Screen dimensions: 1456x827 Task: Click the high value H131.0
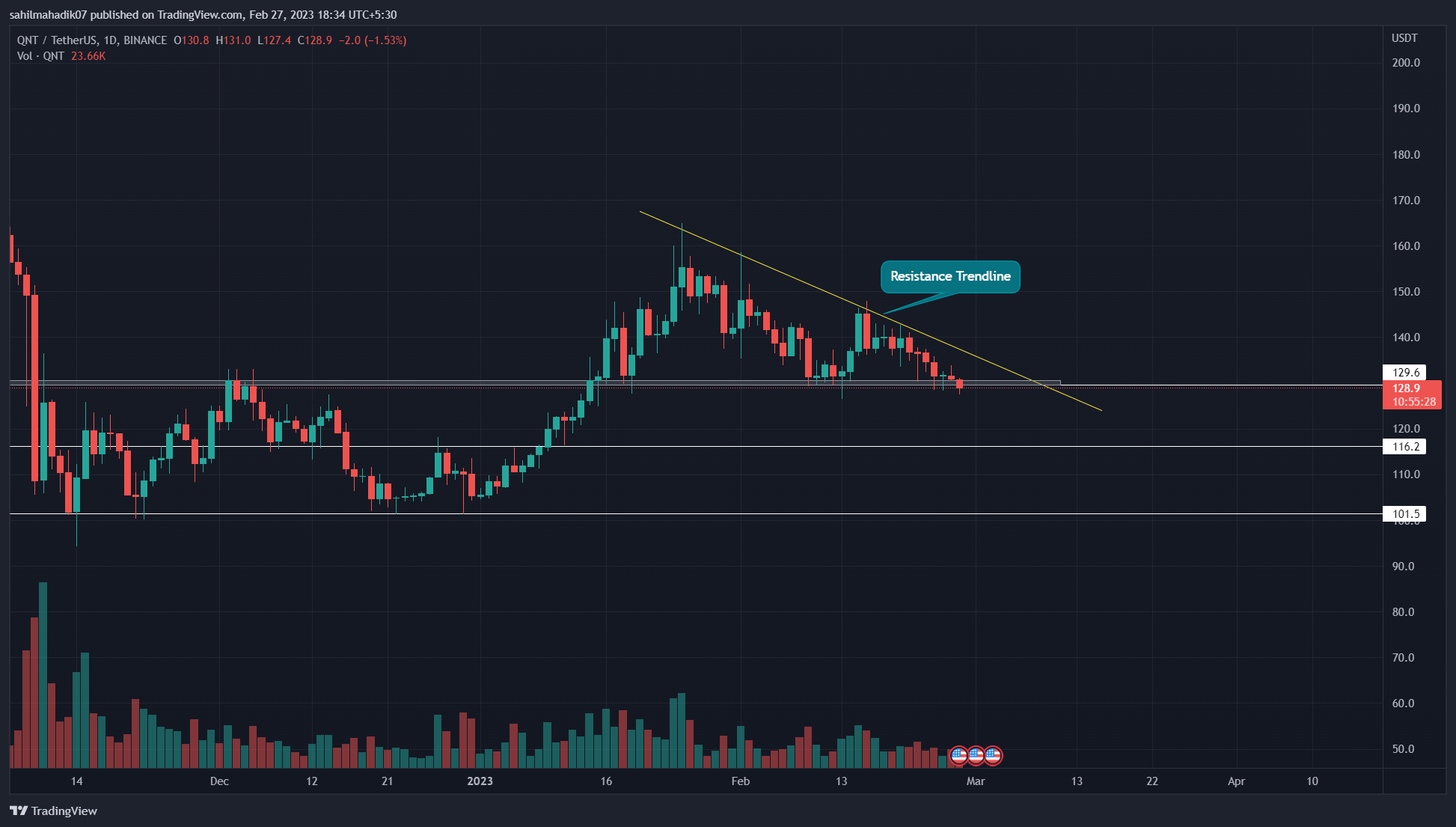[233, 40]
